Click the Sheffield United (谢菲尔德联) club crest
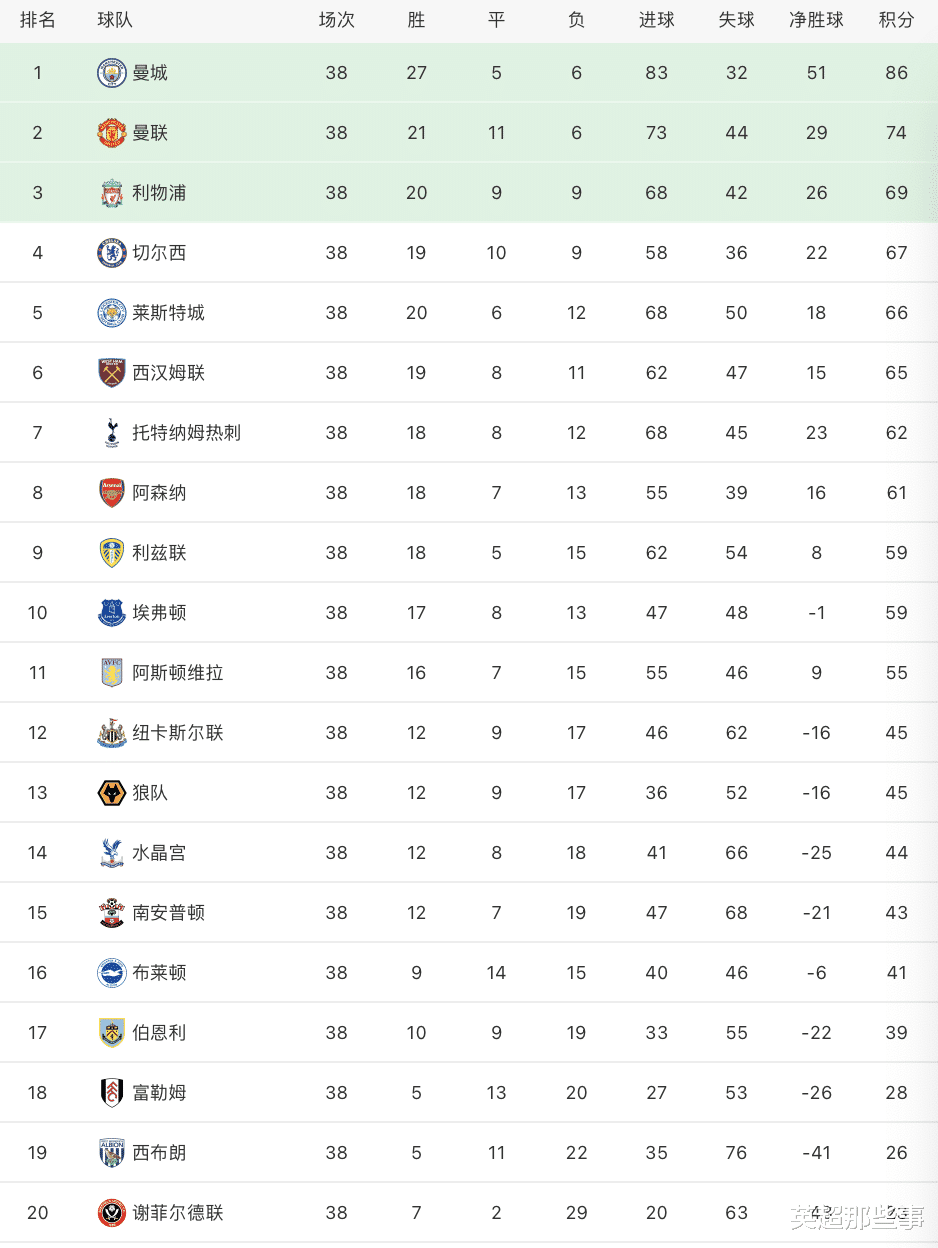Image resolution: width=938 pixels, height=1248 pixels. click(x=112, y=1213)
